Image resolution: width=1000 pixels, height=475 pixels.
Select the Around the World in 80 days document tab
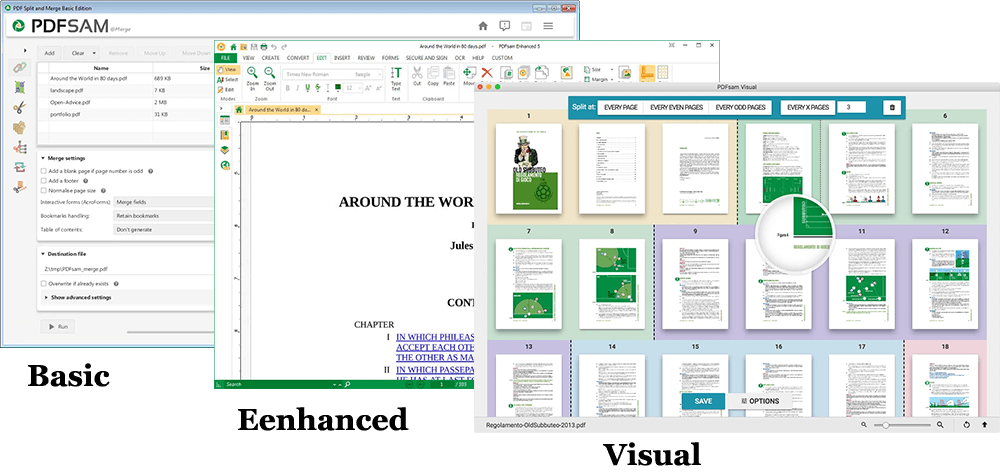point(281,110)
